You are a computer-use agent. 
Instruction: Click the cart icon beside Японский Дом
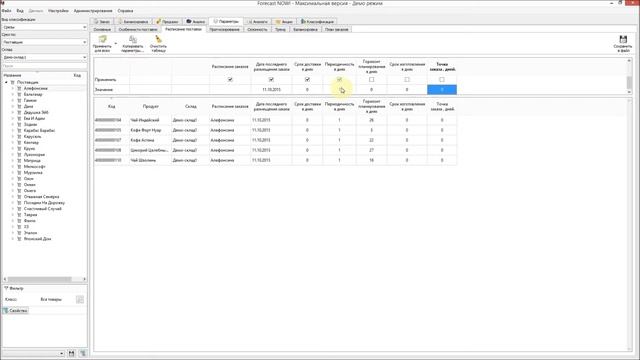19,239
